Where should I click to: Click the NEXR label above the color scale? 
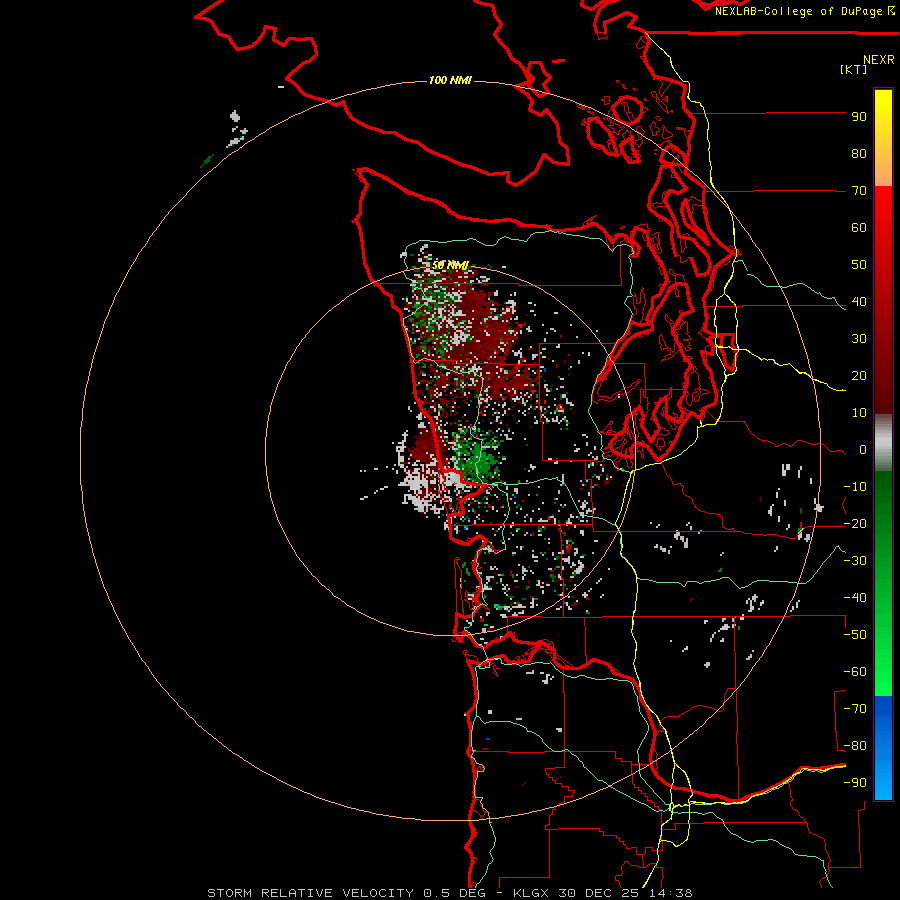click(878, 60)
